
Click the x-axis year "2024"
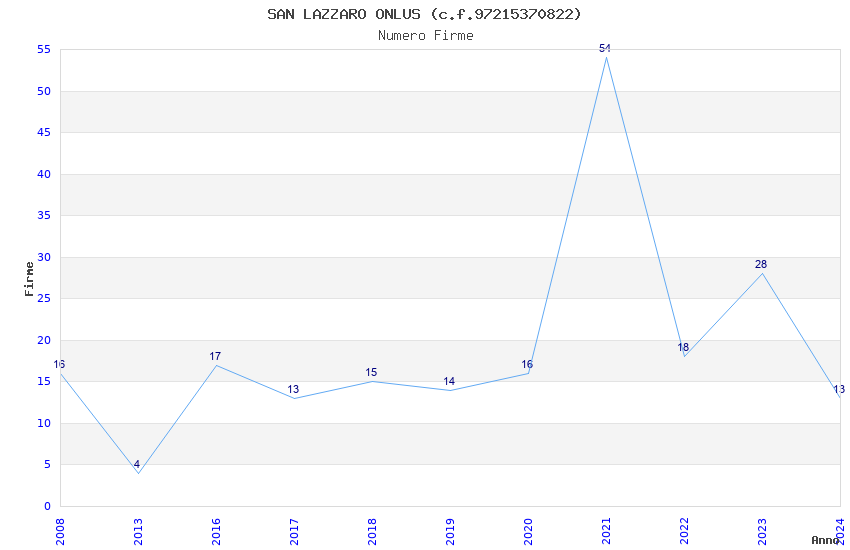click(x=840, y=532)
